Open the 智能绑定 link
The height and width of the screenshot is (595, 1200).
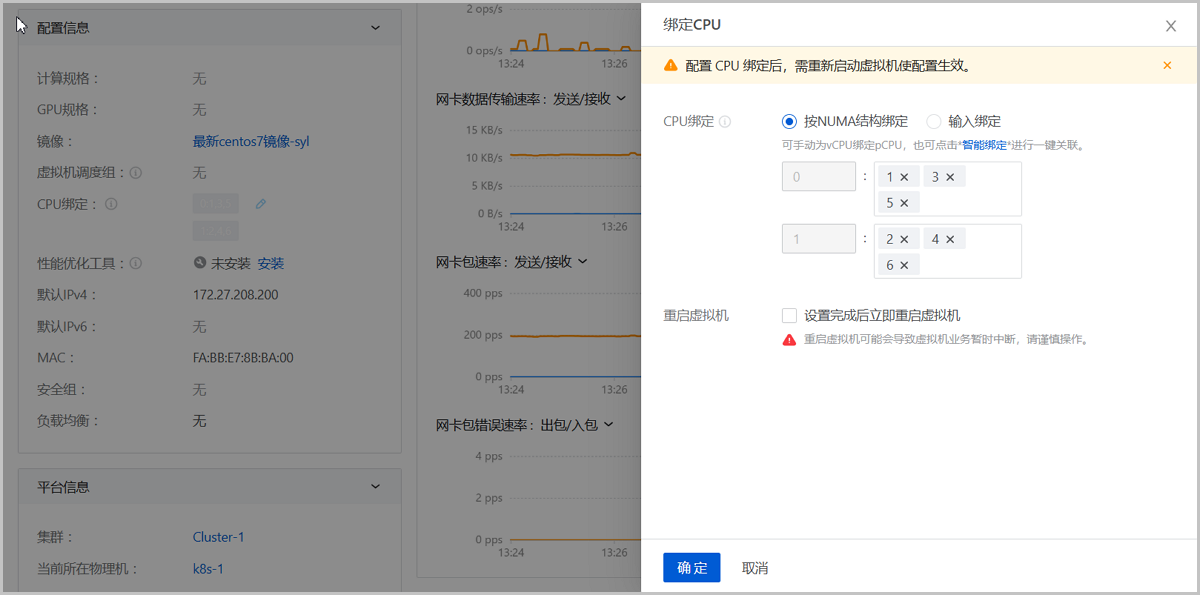click(x=984, y=145)
